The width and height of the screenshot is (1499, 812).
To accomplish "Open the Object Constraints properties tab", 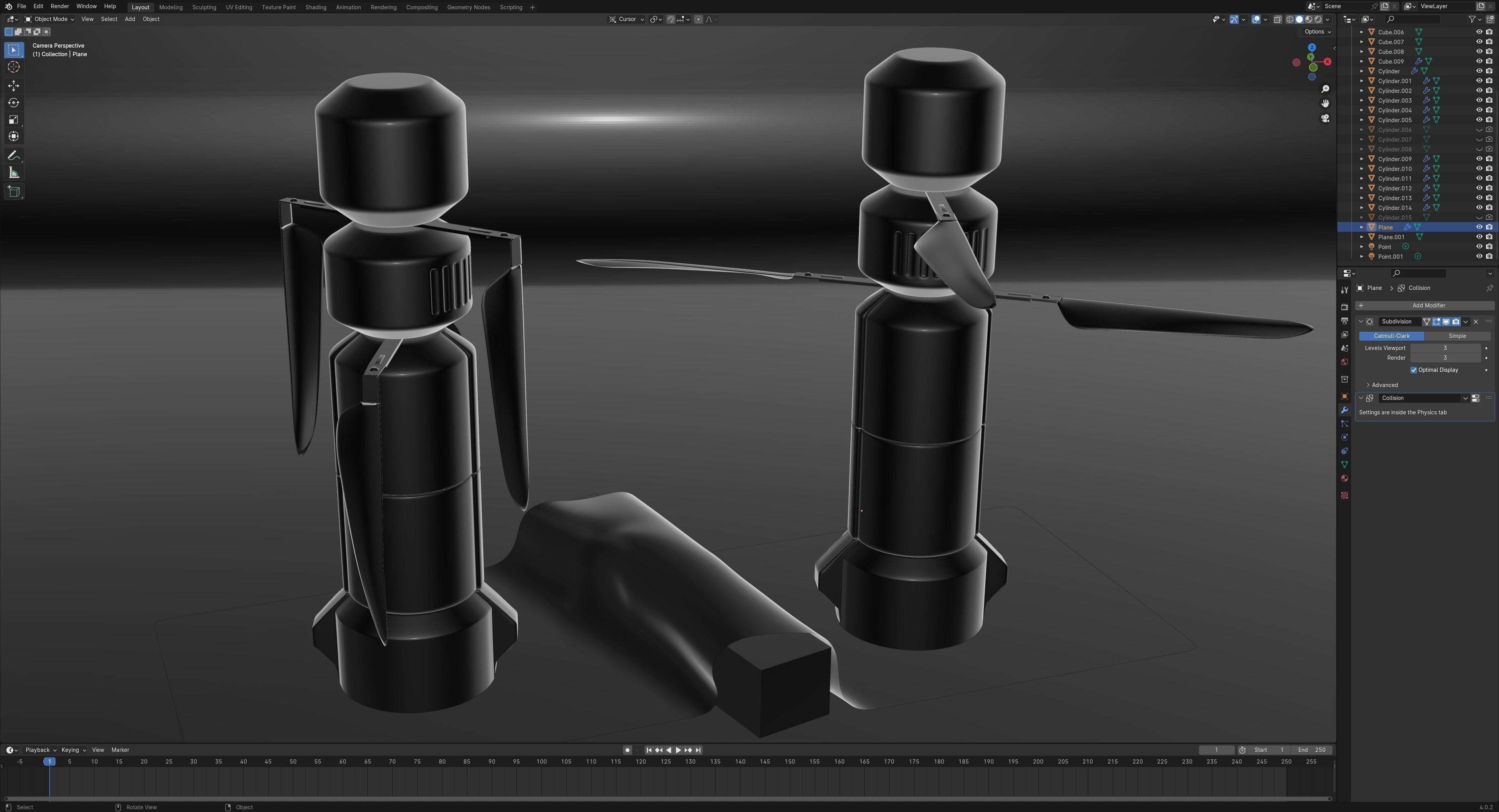I will pos(1344,451).
